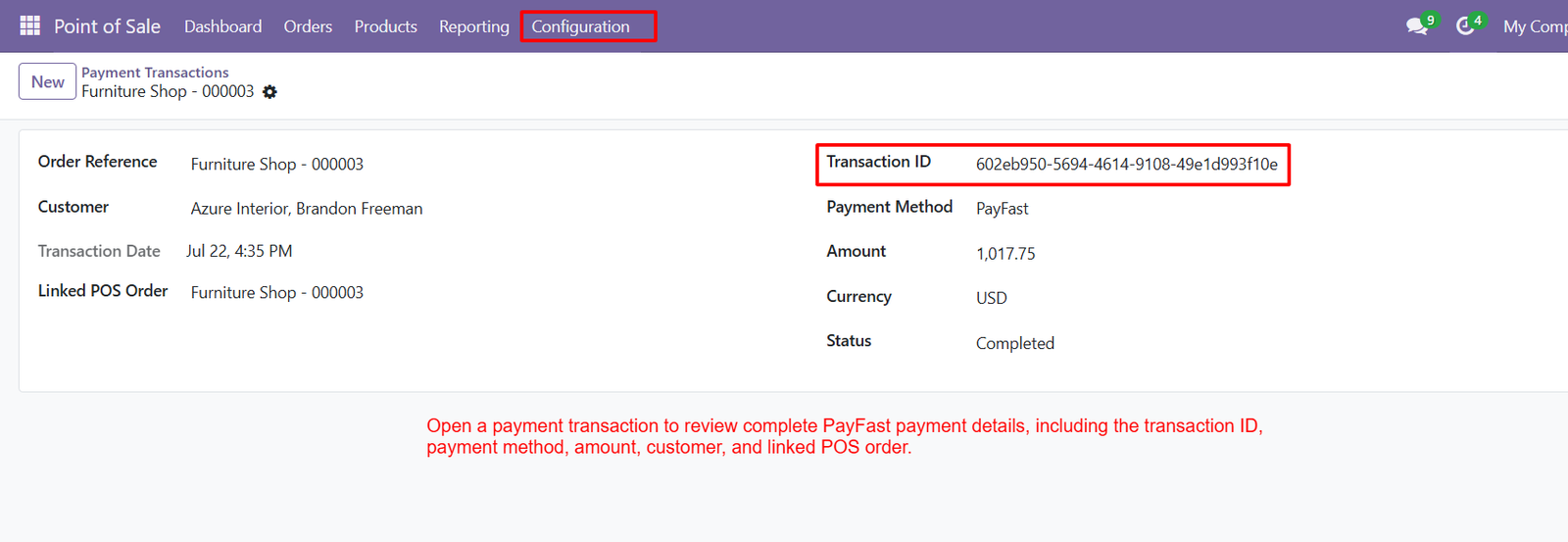Open the Reporting menu

[x=474, y=26]
